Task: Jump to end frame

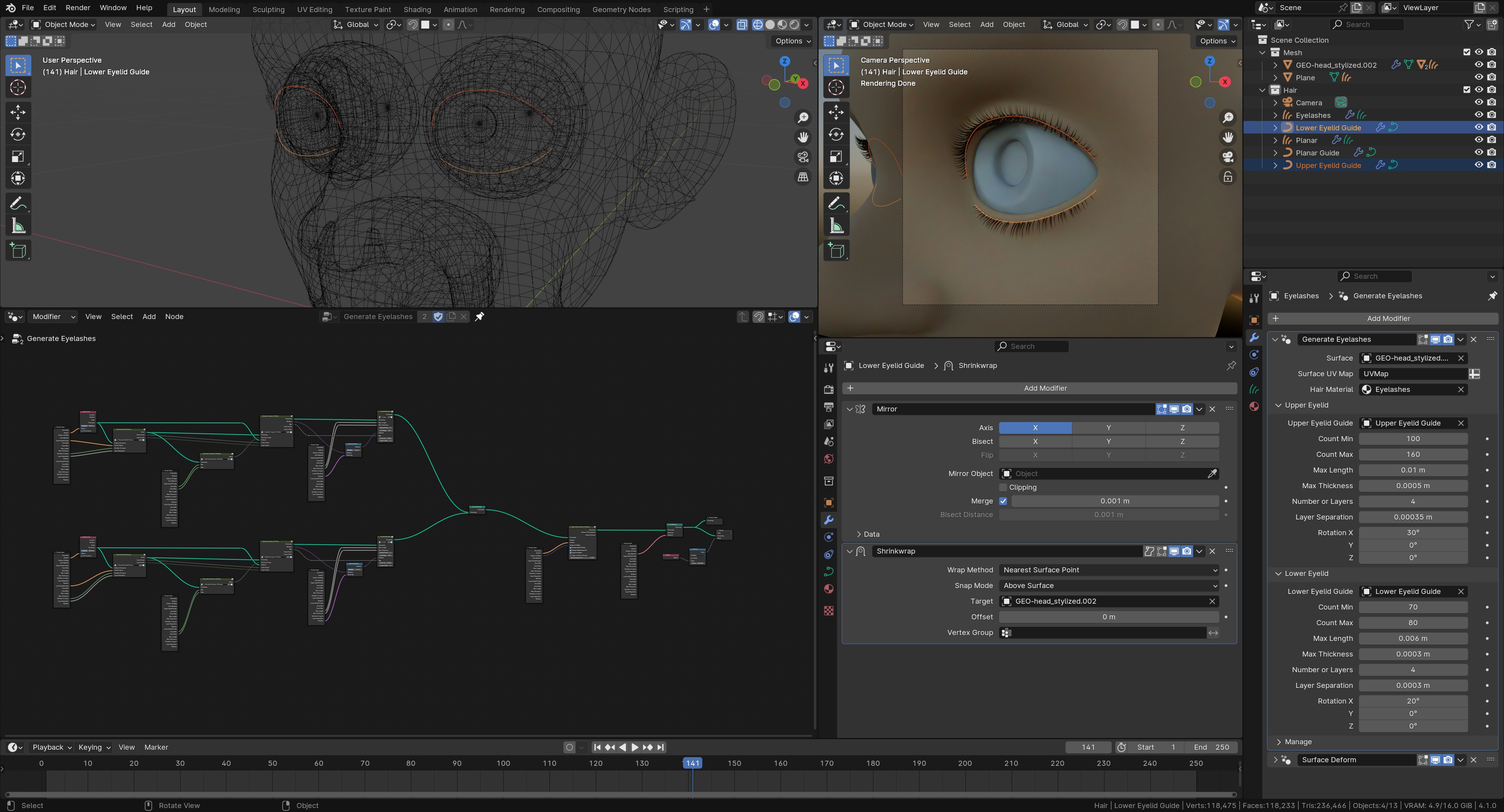Action: (x=660, y=747)
